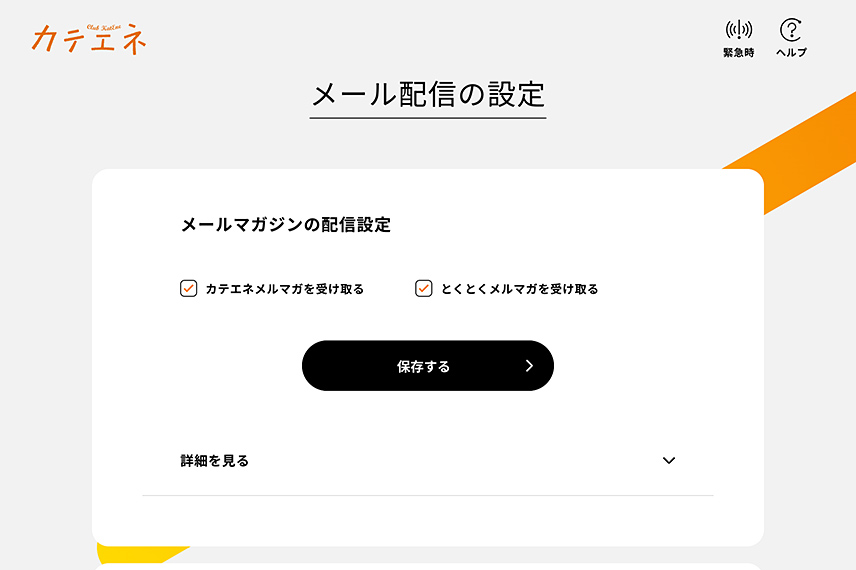This screenshot has height=570, width=856.
Task: Uncheck the カテエネメルマガ checkbox
Action: (188, 289)
